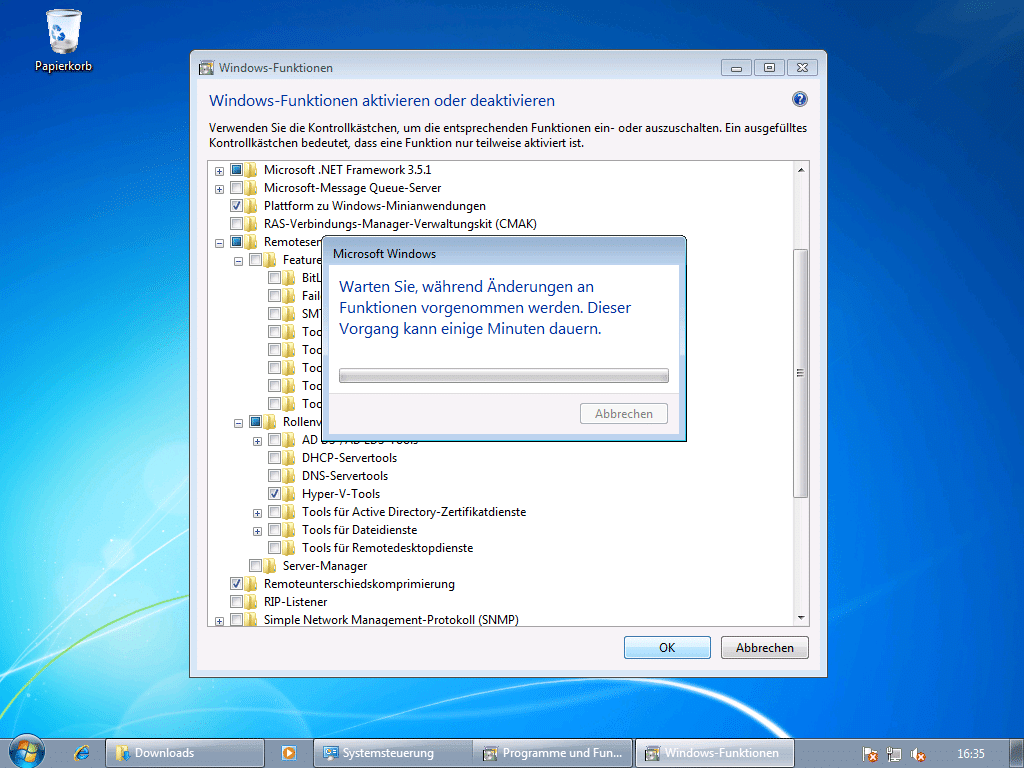
Task: Click the folder icon of RAS-Verbindungs-Manager-Verwaltungskit
Action: tap(251, 224)
